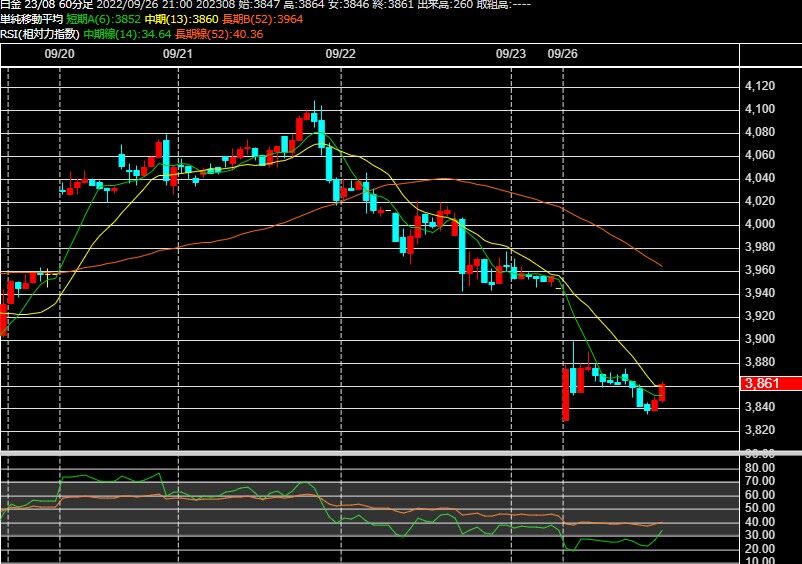Click the RSI(相対力指数) indicator title
The width and height of the screenshot is (802, 564).
pyautogui.click(x=40, y=34)
